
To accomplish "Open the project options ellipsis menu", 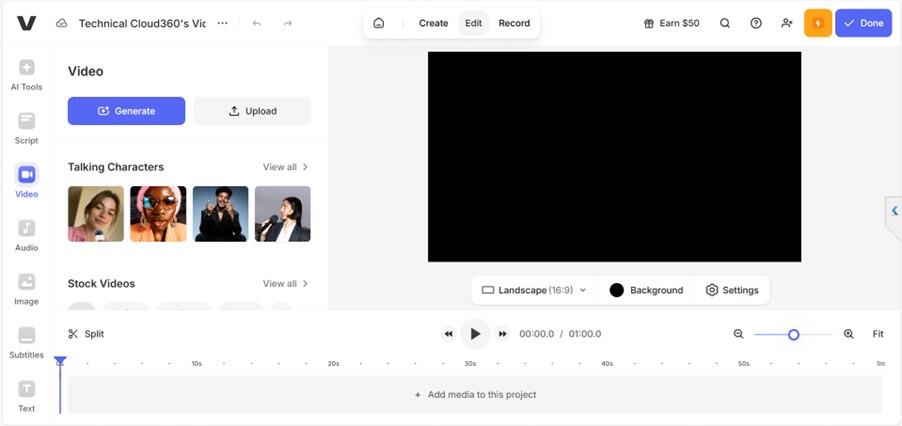I will [x=223, y=23].
